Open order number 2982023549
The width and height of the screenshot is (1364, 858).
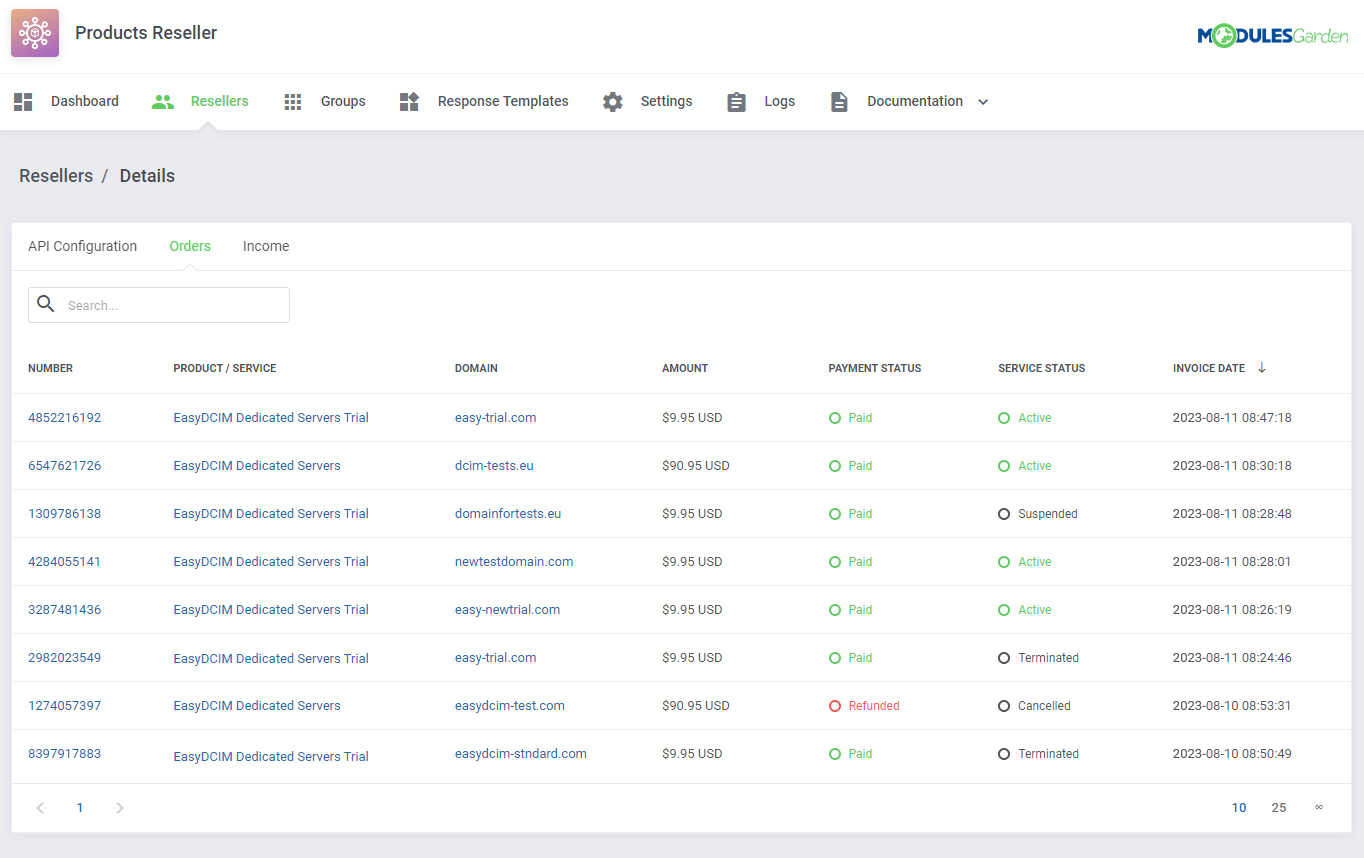64,658
